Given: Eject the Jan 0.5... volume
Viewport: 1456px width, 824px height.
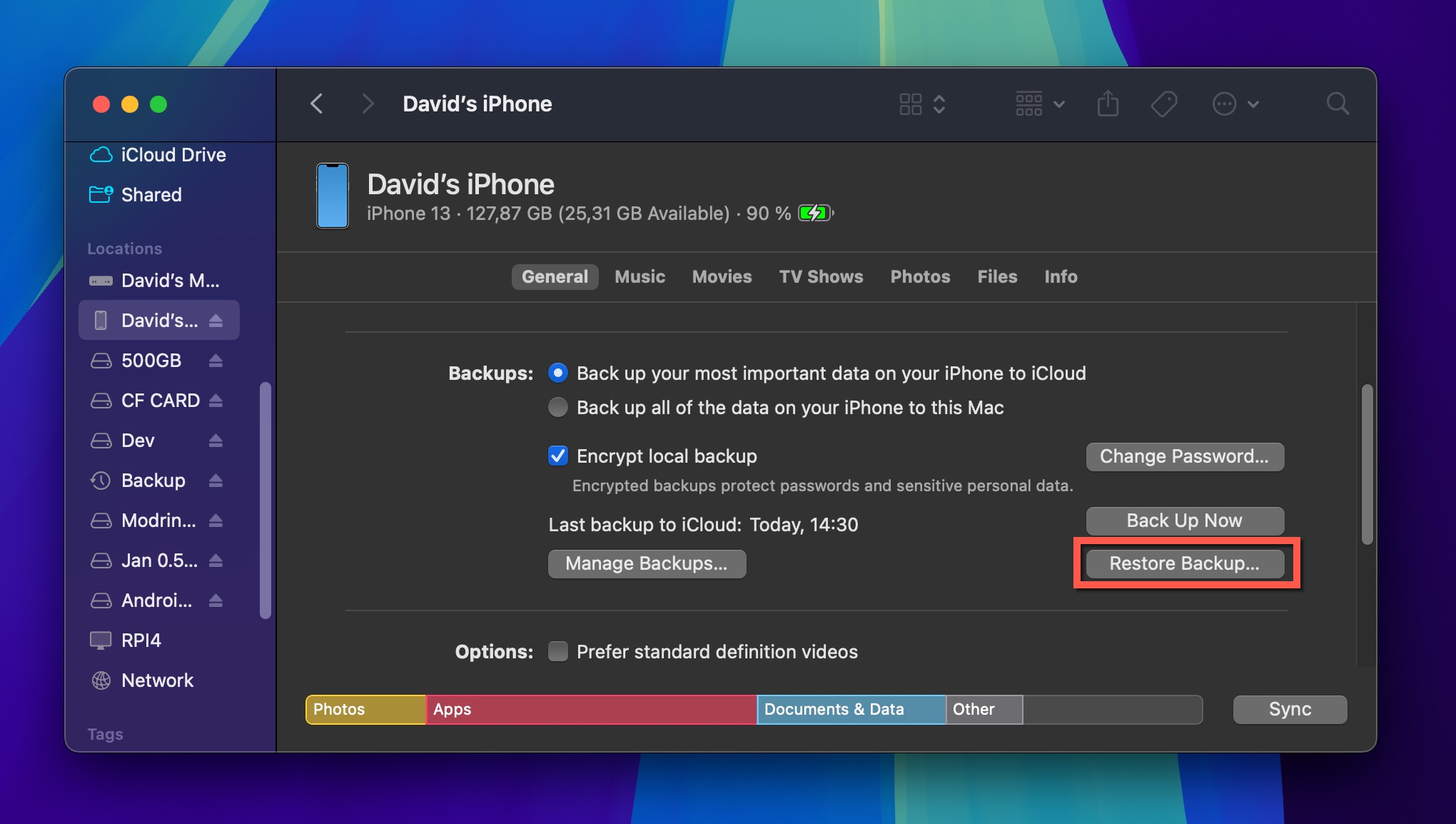Looking at the screenshot, I should tap(216, 561).
